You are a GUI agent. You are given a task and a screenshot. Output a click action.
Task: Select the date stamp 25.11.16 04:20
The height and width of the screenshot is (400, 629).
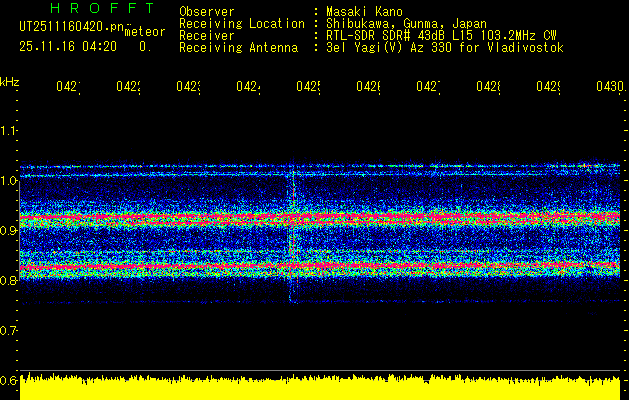pos(68,47)
